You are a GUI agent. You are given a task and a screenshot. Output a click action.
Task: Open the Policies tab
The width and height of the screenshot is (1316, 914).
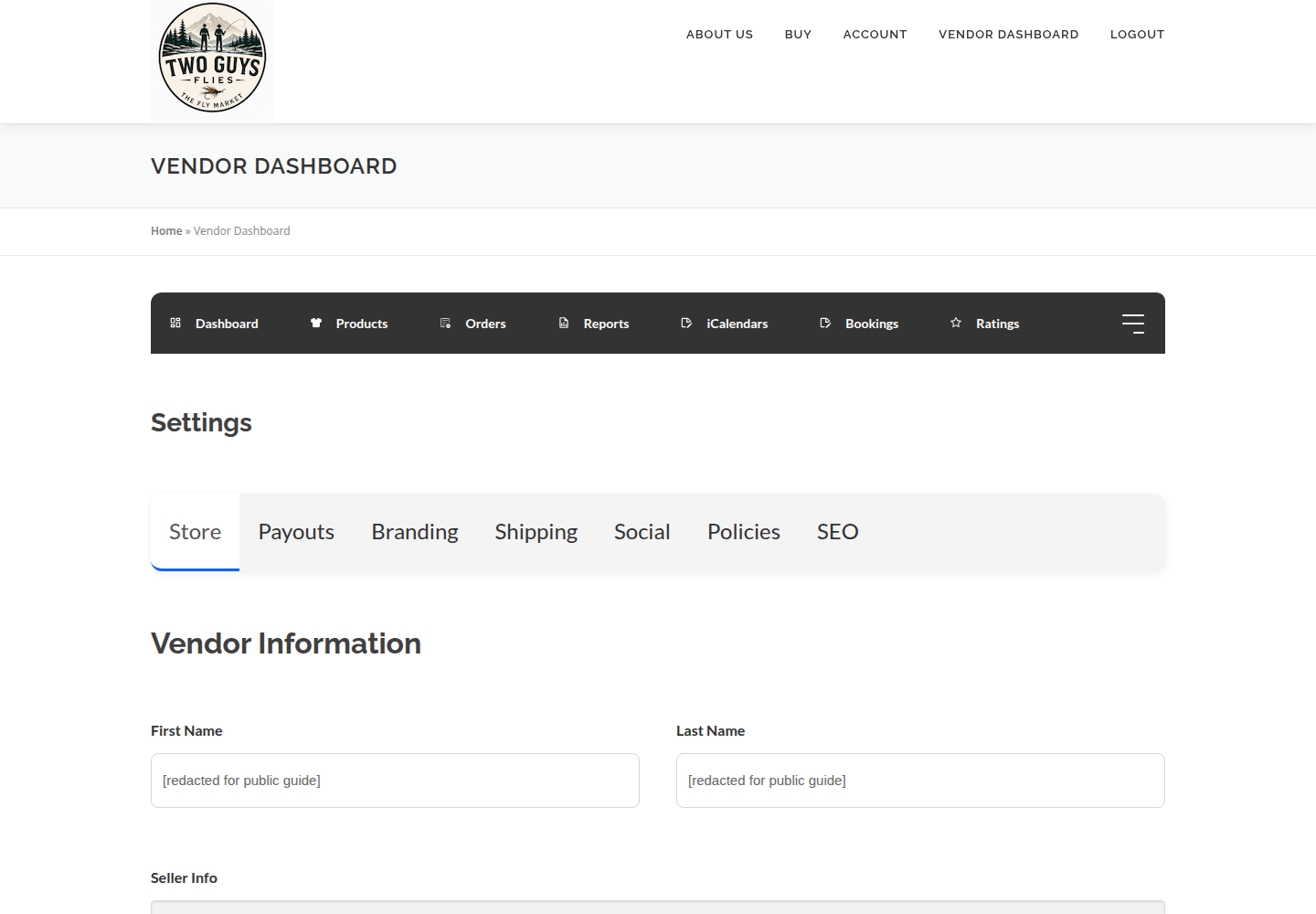[744, 532]
